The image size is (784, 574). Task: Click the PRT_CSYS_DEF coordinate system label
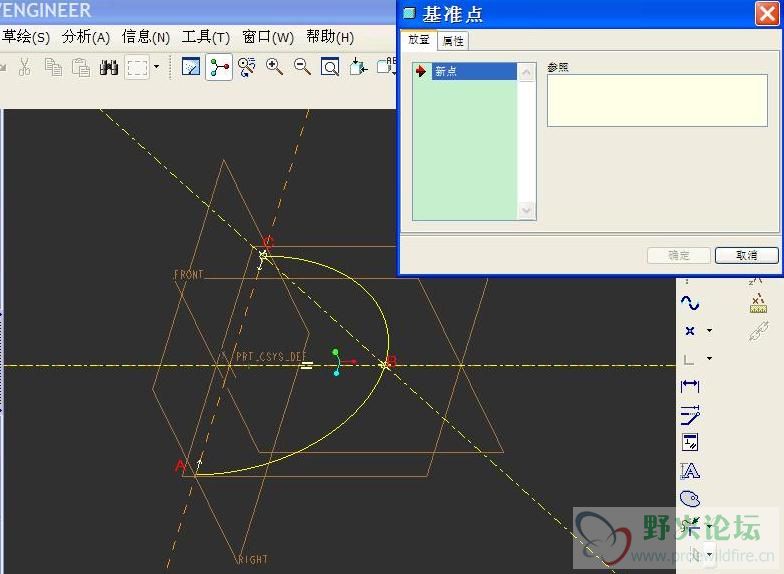(x=270, y=356)
